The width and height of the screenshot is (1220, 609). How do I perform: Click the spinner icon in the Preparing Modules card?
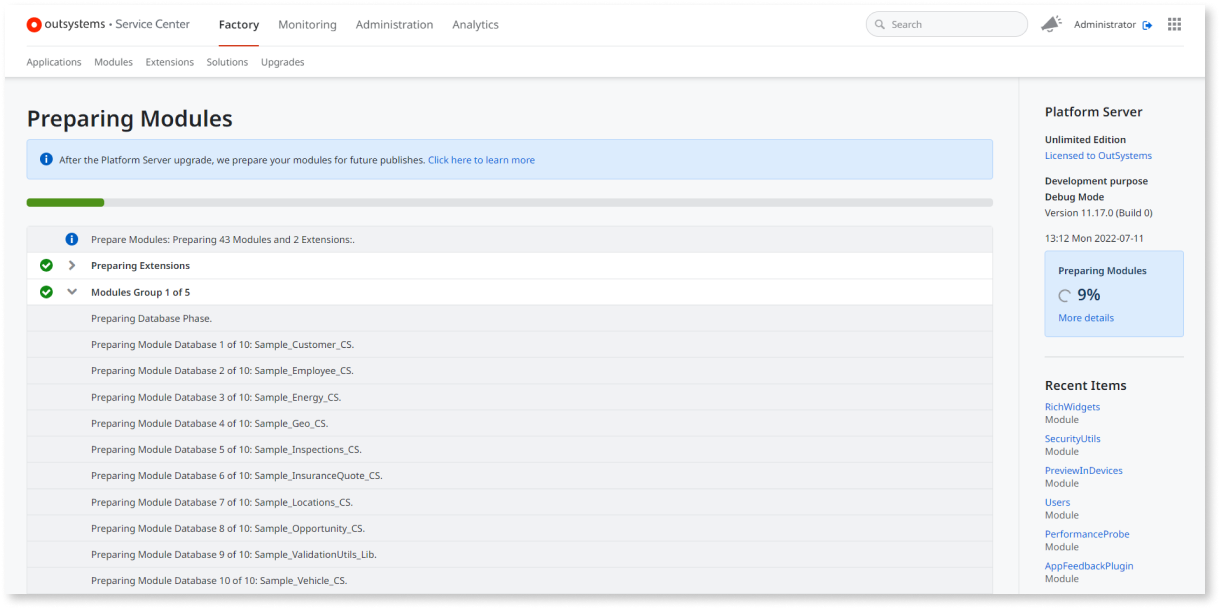click(1064, 295)
